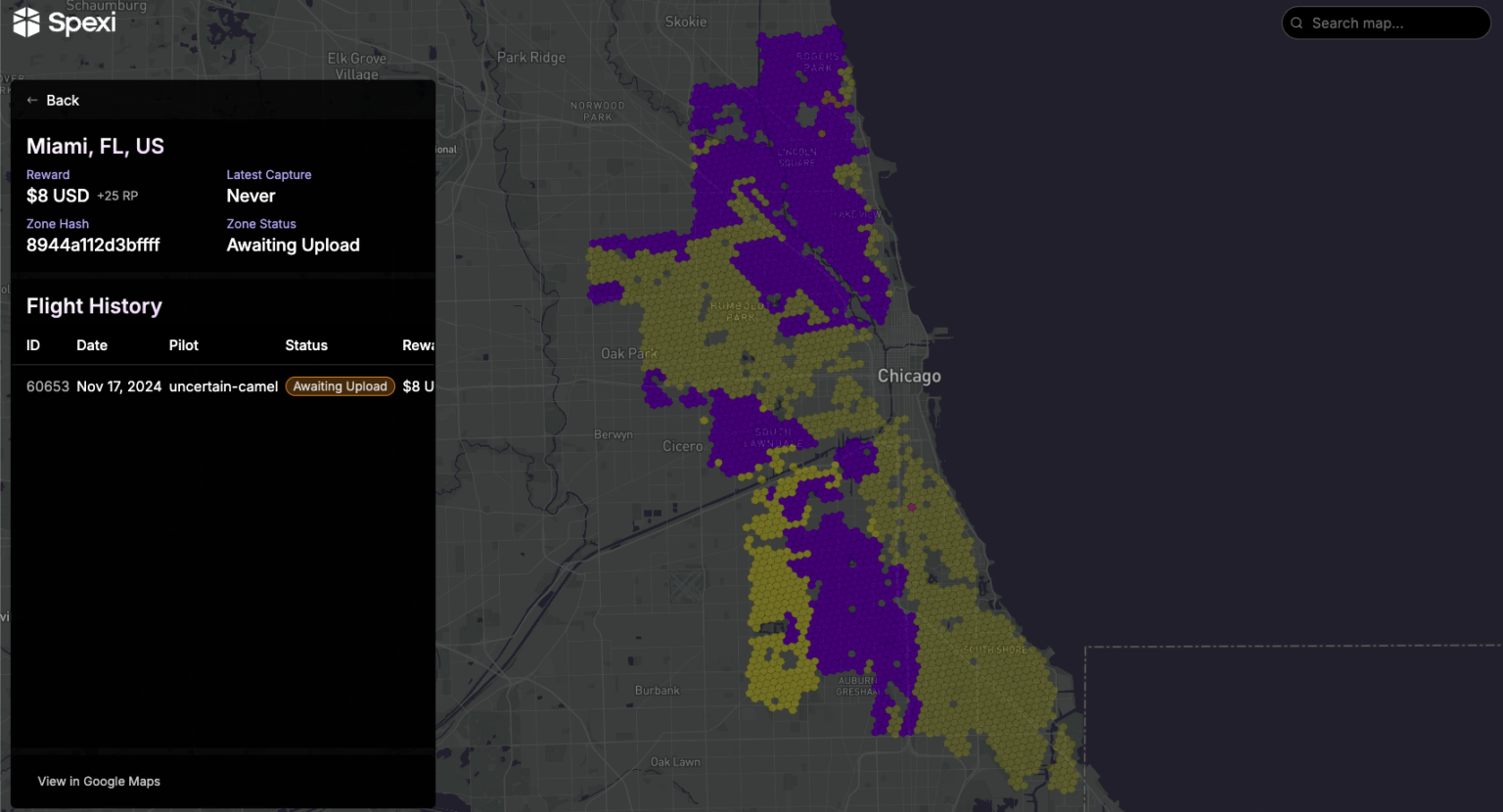Click the Zone Hash value 8944a112d3bffff
1503x812 pixels.
[93, 245]
